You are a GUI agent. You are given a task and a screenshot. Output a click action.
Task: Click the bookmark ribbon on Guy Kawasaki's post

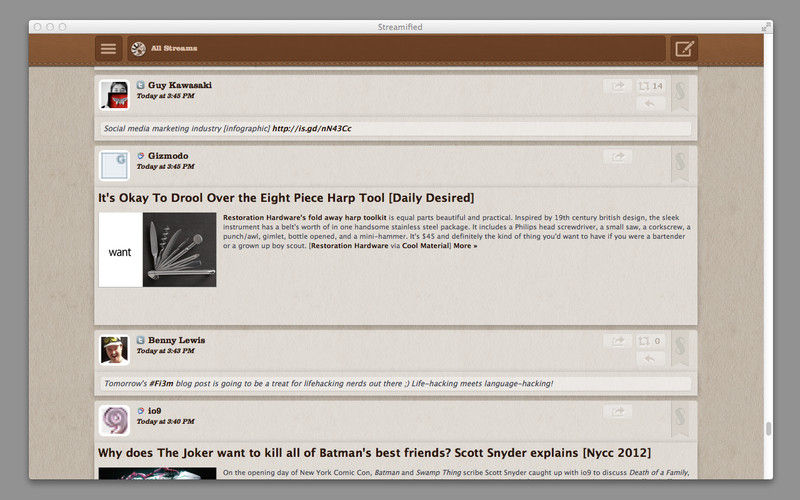680,94
